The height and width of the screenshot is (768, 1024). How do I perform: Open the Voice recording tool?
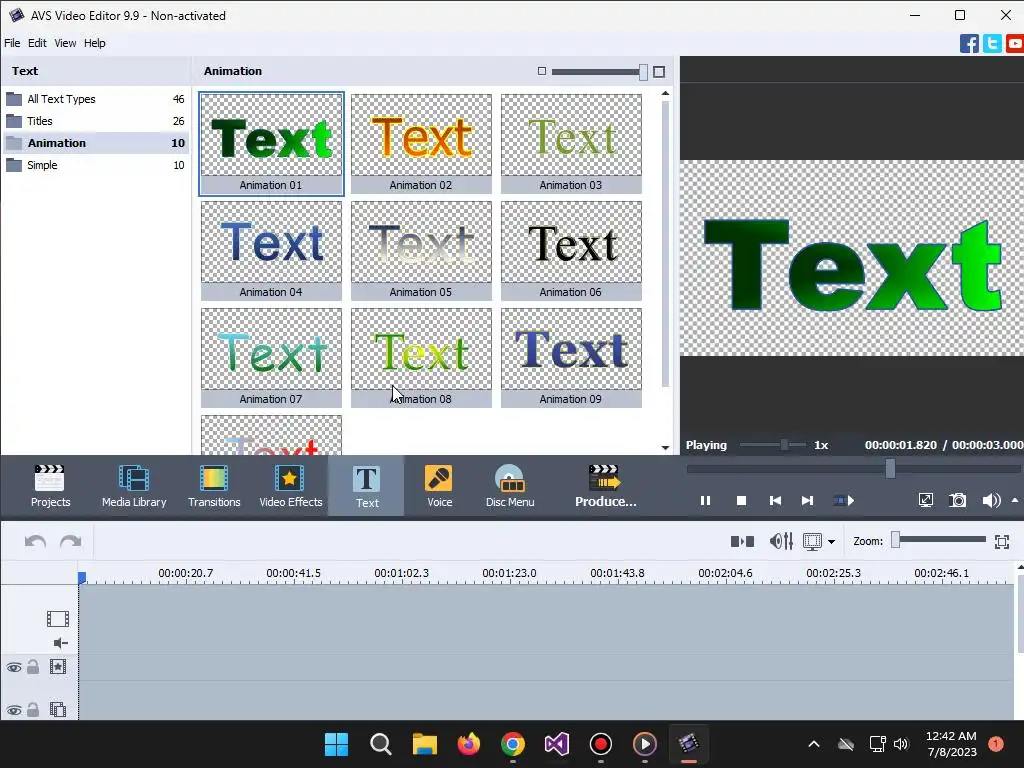439,486
